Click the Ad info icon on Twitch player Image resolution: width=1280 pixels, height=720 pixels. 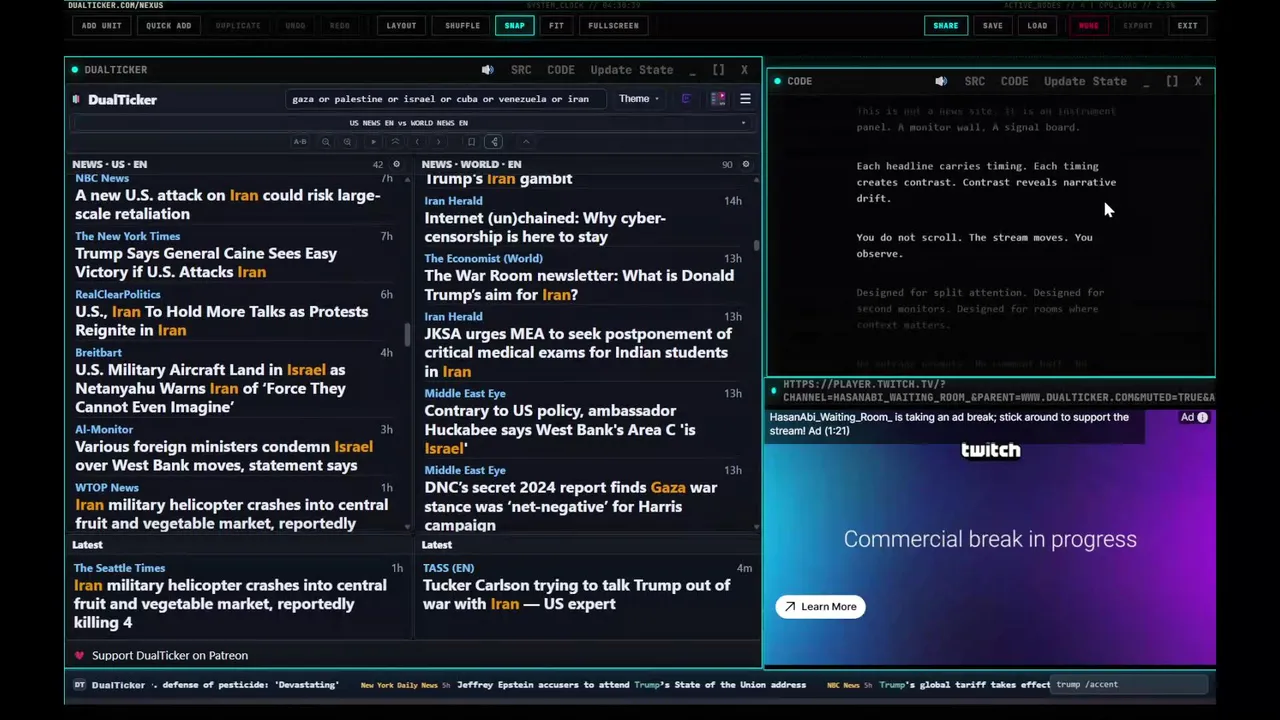click(x=1202, y=418)
